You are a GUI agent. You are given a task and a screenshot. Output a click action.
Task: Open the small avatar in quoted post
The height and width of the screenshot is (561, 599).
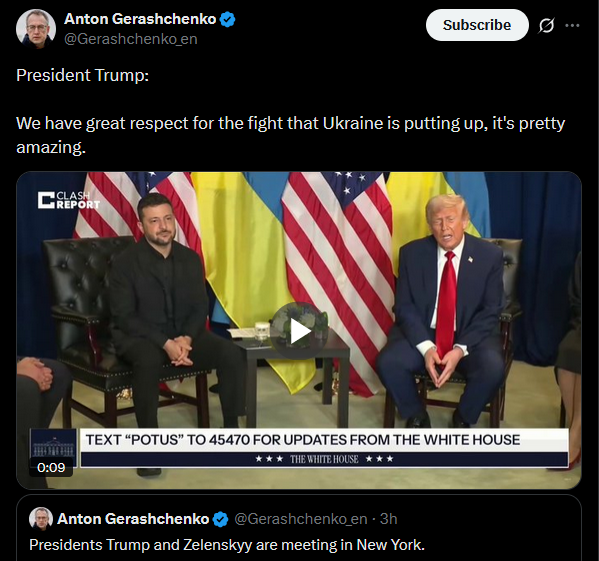(41, 519)
